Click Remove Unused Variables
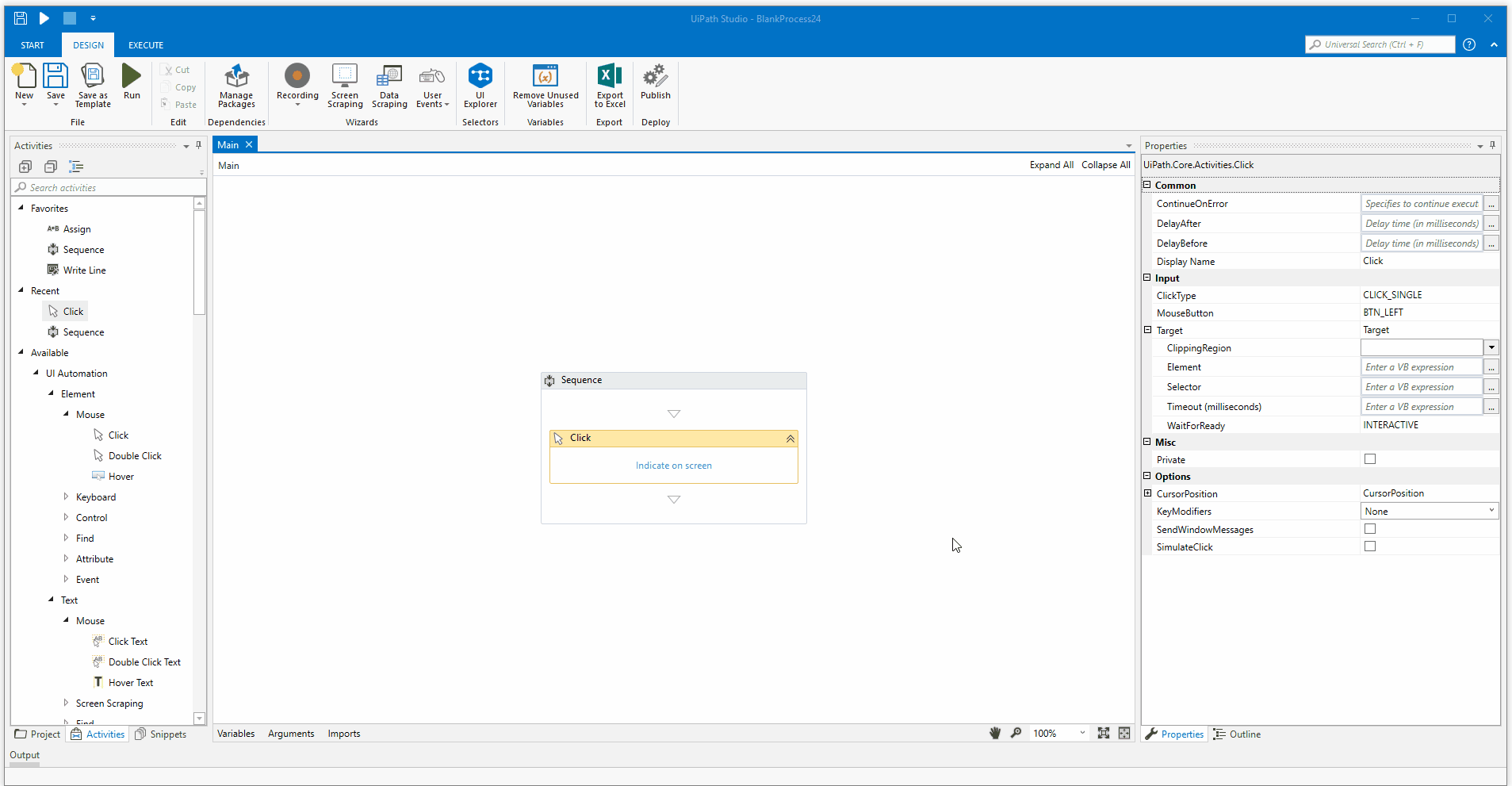This screenshot has width=1512, height=786. [545, 85]
